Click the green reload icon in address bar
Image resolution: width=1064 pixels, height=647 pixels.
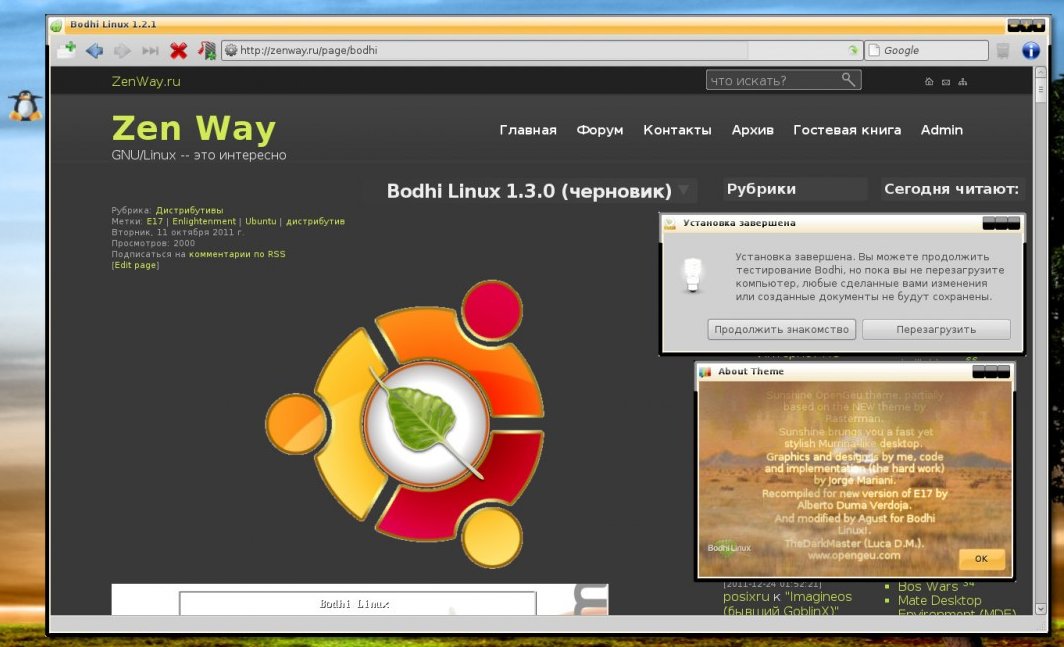click(x=853, y=50)
